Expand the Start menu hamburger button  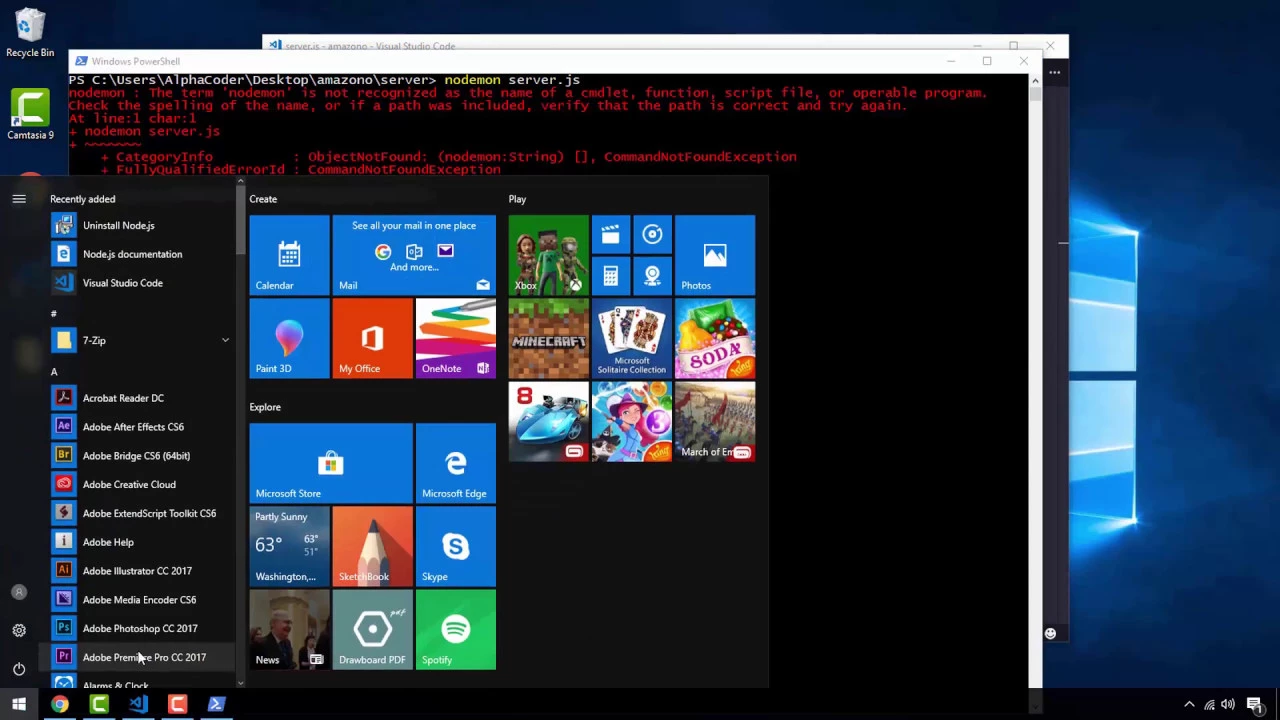pos(19,199)
